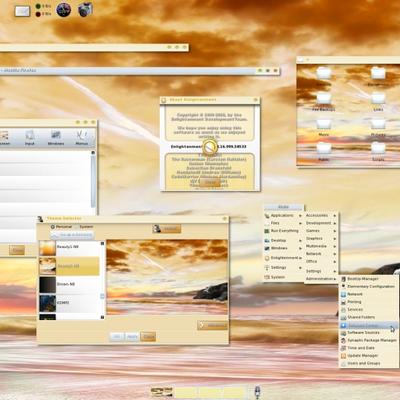Expand the Desktop submenu arrow

(x=300, y=240)
